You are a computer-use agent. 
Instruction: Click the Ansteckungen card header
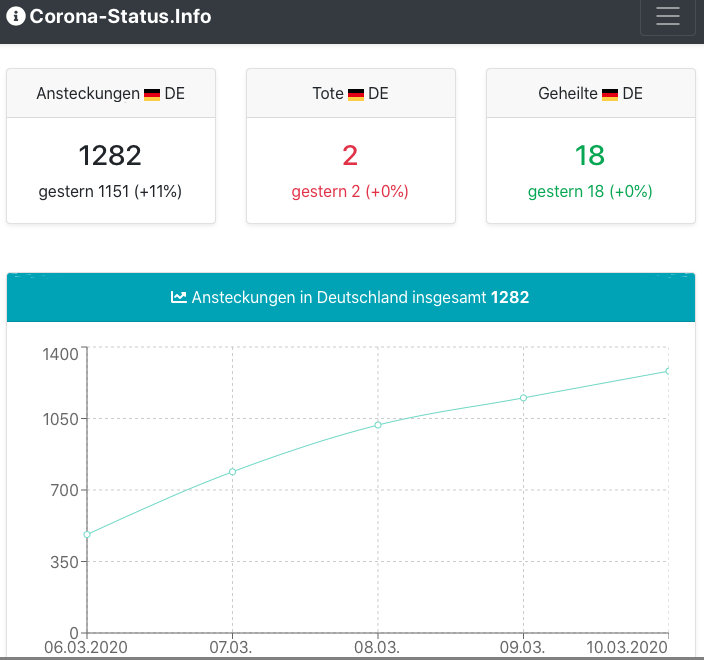(x=110, y=94)
